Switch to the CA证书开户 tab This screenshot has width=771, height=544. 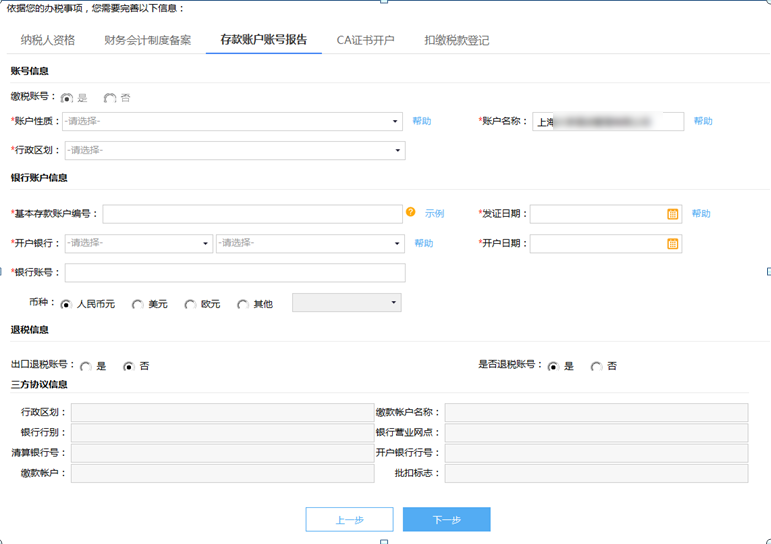pyautogui.click(x=365, y=41)
